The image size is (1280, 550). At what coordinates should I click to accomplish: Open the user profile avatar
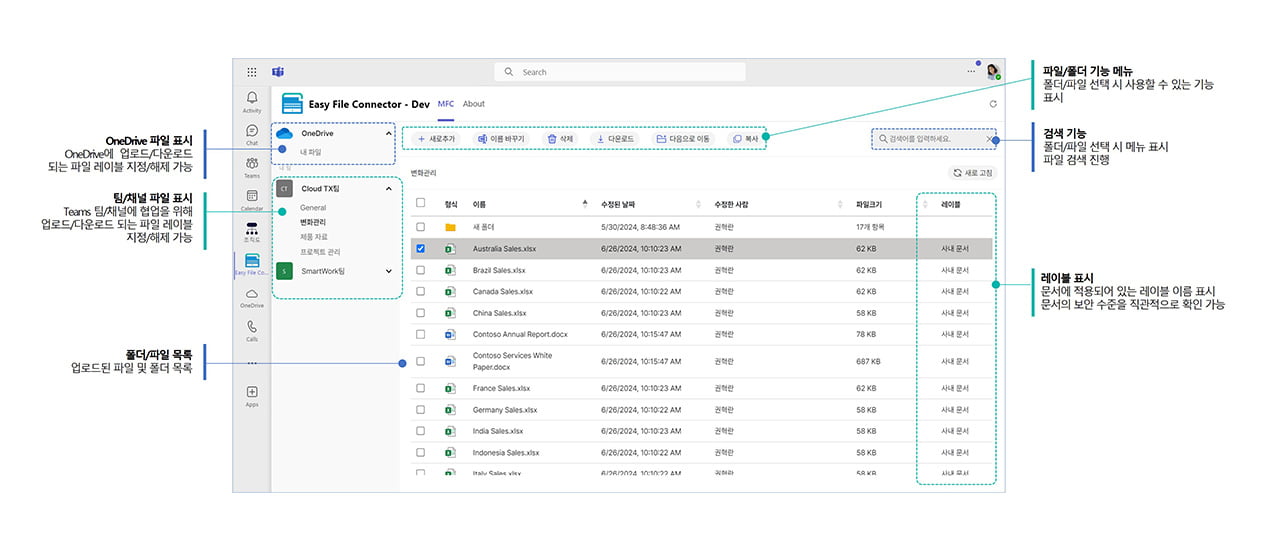(x=992, y=72)
